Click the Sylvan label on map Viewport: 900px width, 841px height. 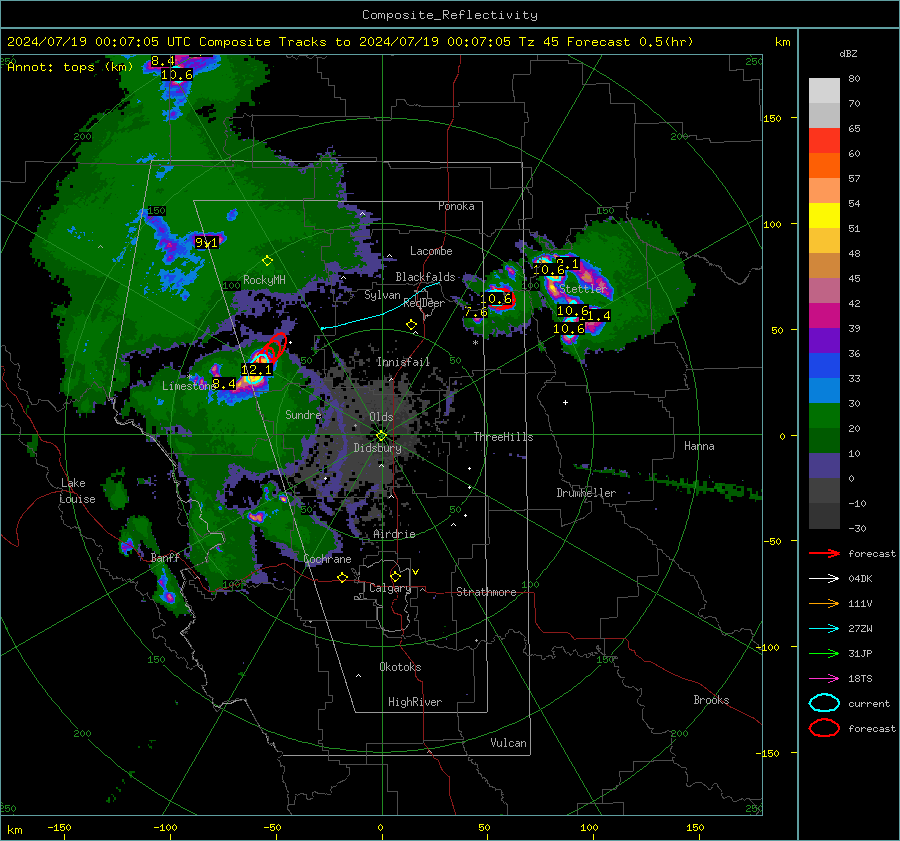[x=382, y=295]
